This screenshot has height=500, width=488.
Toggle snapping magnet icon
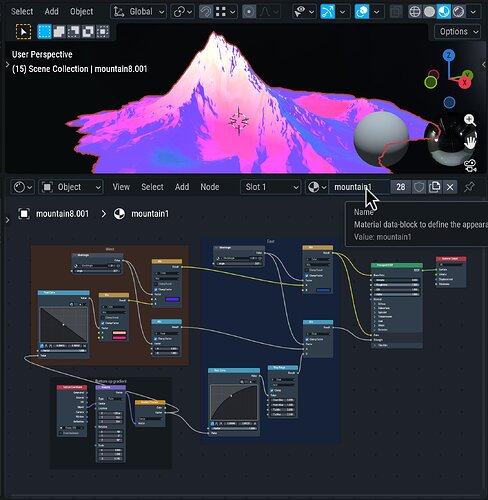[x=205, y=12]
